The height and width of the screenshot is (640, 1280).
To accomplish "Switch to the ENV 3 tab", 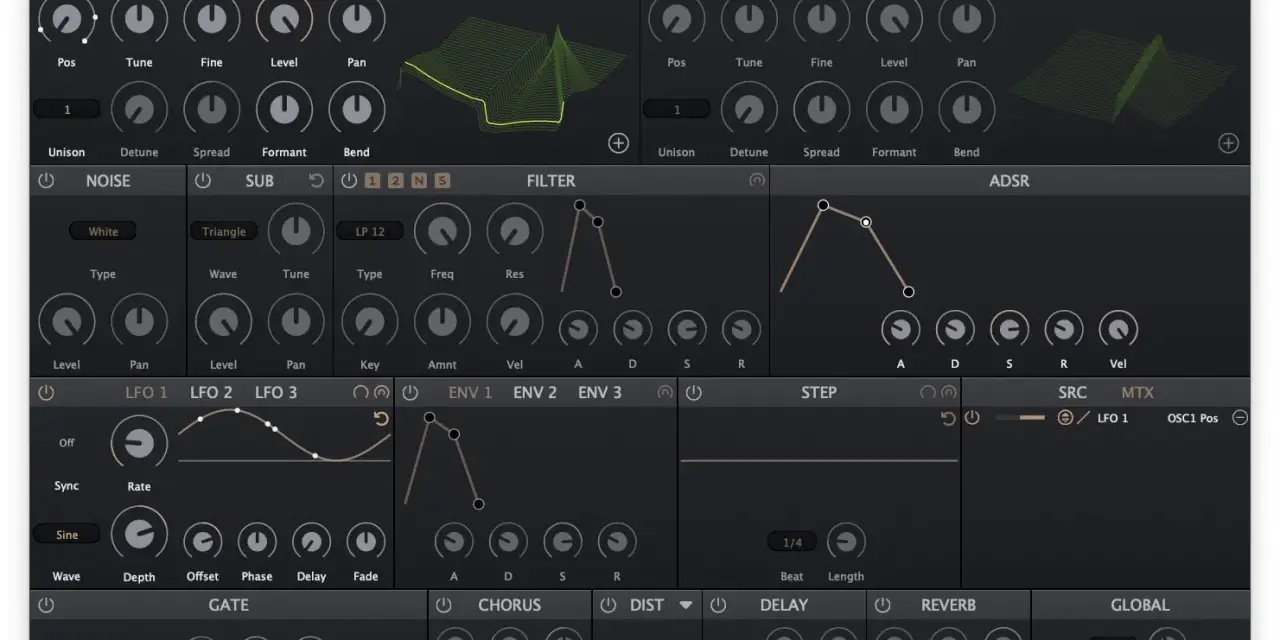I will click(x=600, y=393).
